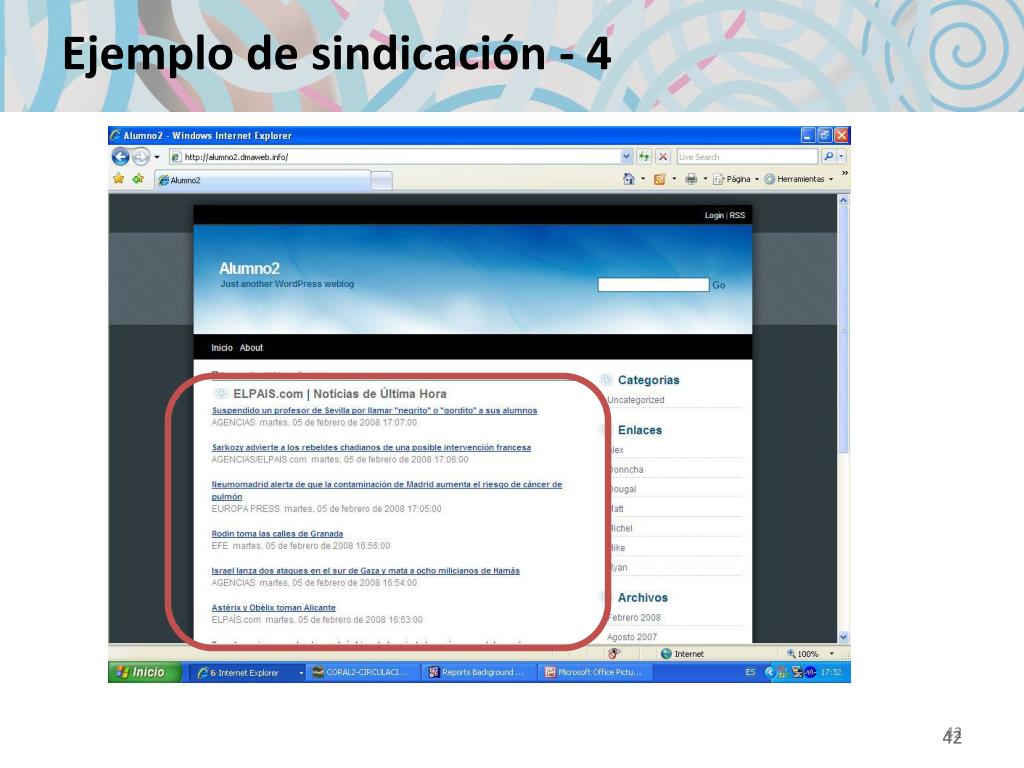This screenshot has width=1024, height=768.
Task: Expand hidden tray icons arrow
Action: [769, 673]
